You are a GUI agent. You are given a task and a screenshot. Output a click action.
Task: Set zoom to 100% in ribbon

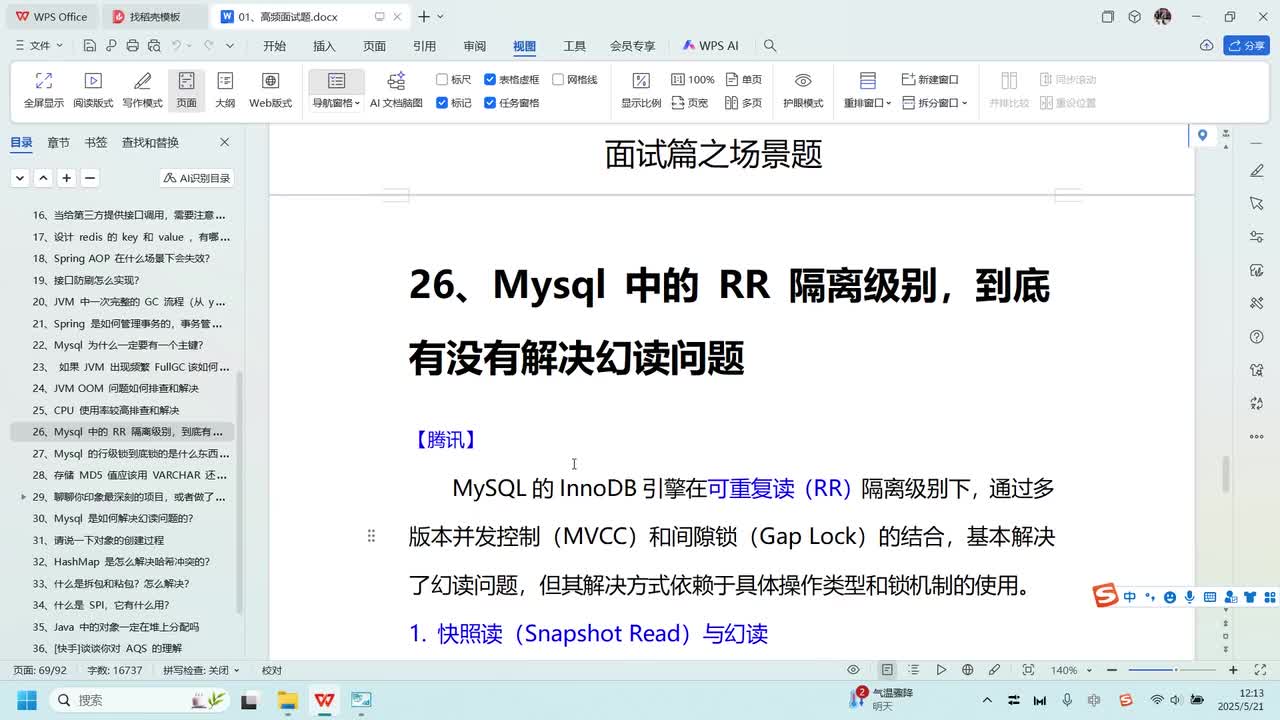click(693, 80)
